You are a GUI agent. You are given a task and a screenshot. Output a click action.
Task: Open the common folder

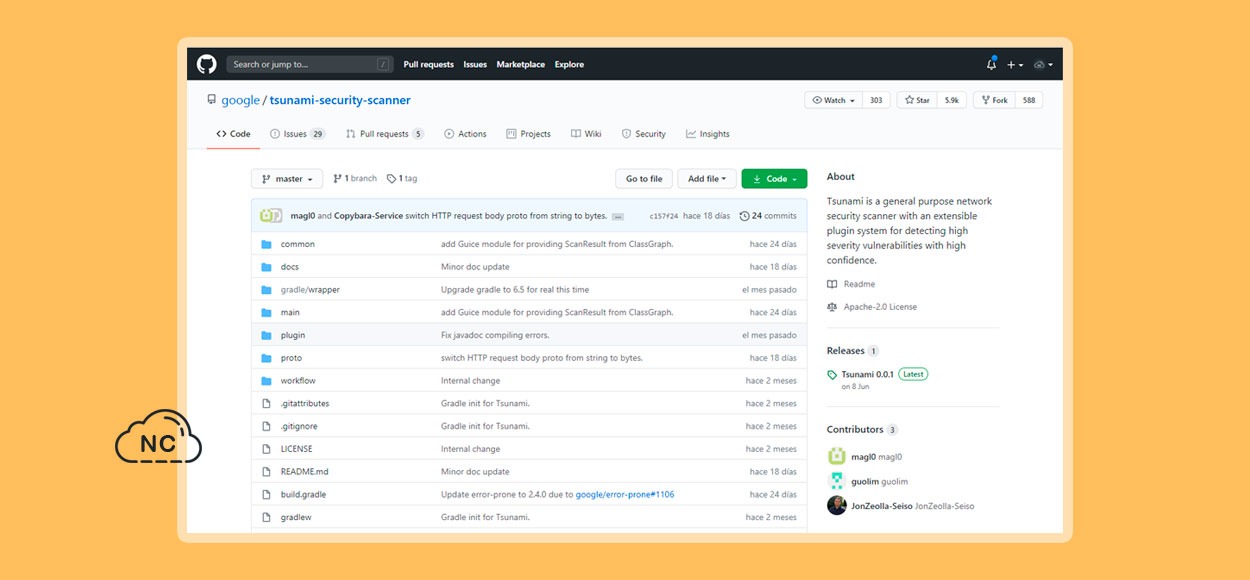(298, 244)
